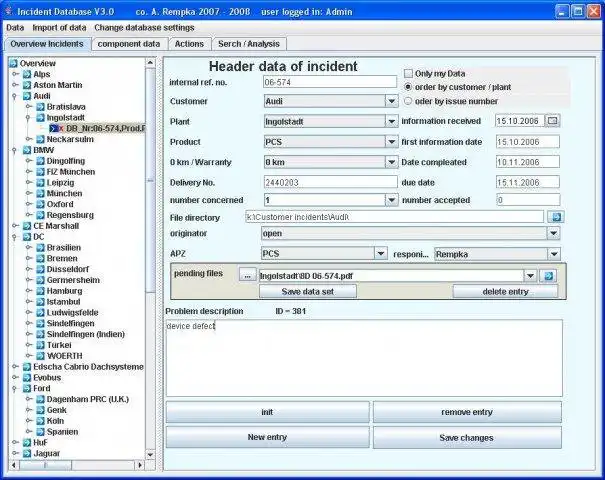Switch to component data tab
Viewport: 605px width, 480px height.
click(x=129, y=44)
